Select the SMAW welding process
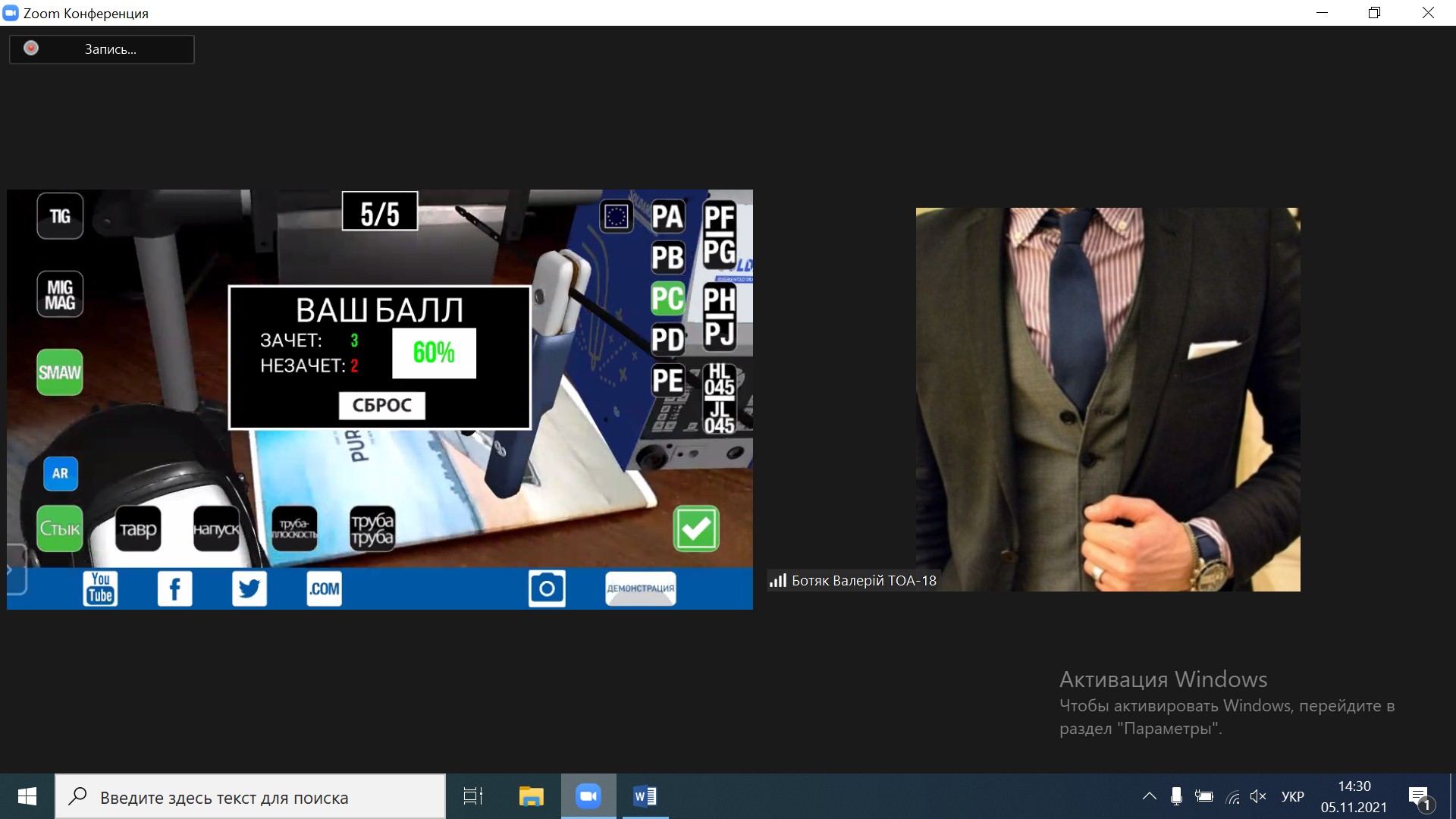The width and height of the screenshot is (1456, 819). click(60, 372)
